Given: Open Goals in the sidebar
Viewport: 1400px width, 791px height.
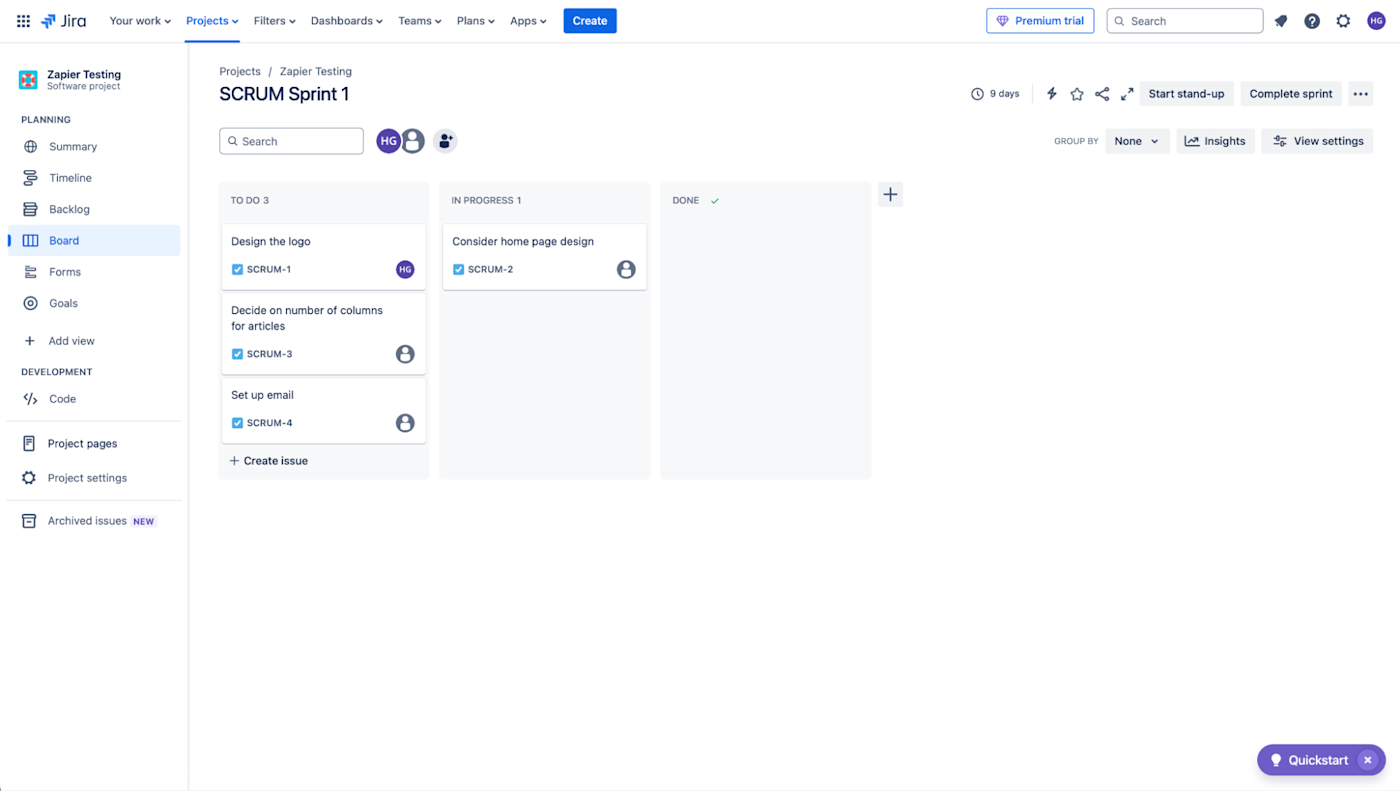Looking at the screenshot, I should pyautogui.click(x=94, y=303).
